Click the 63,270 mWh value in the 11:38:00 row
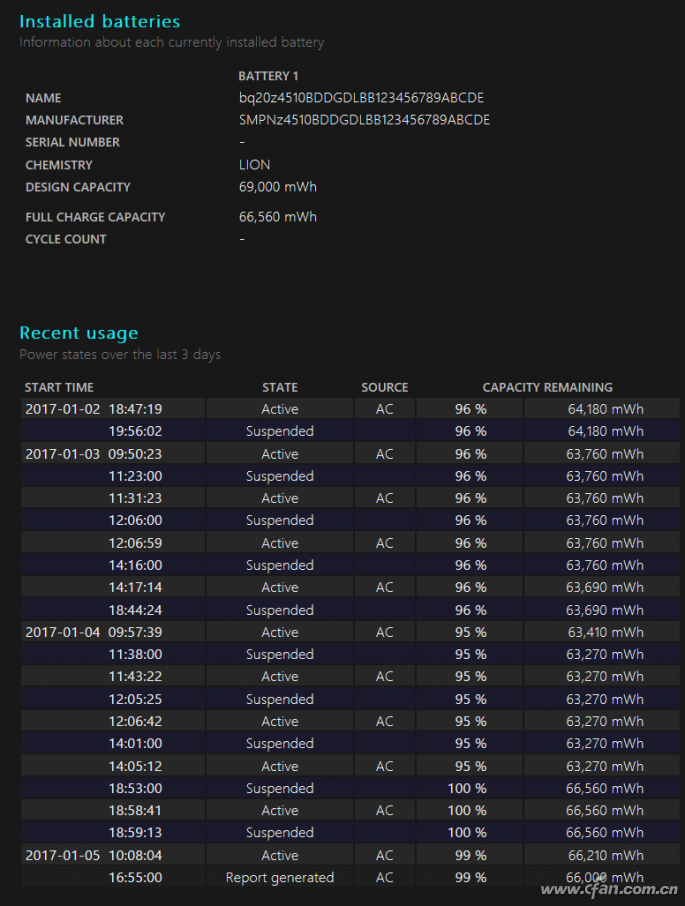The image size is (685, 906). point(605,654)
